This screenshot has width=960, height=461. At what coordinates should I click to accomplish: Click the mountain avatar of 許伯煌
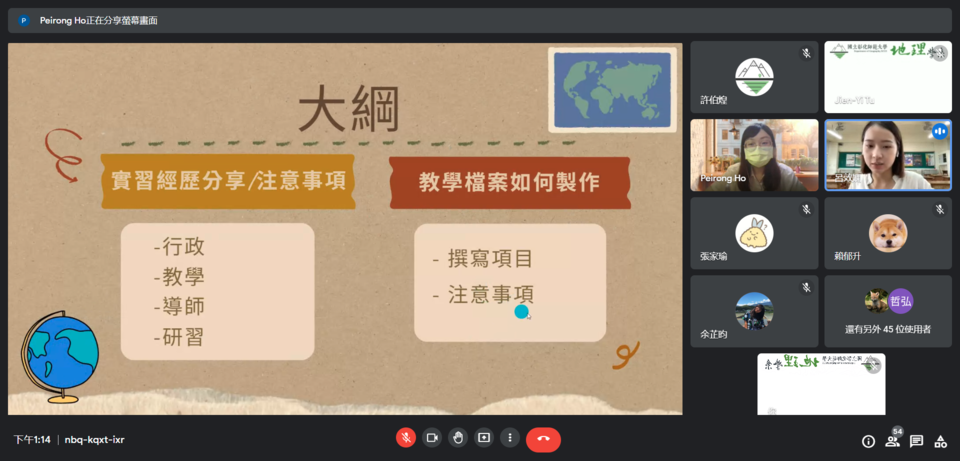click(x=754, y=76)
